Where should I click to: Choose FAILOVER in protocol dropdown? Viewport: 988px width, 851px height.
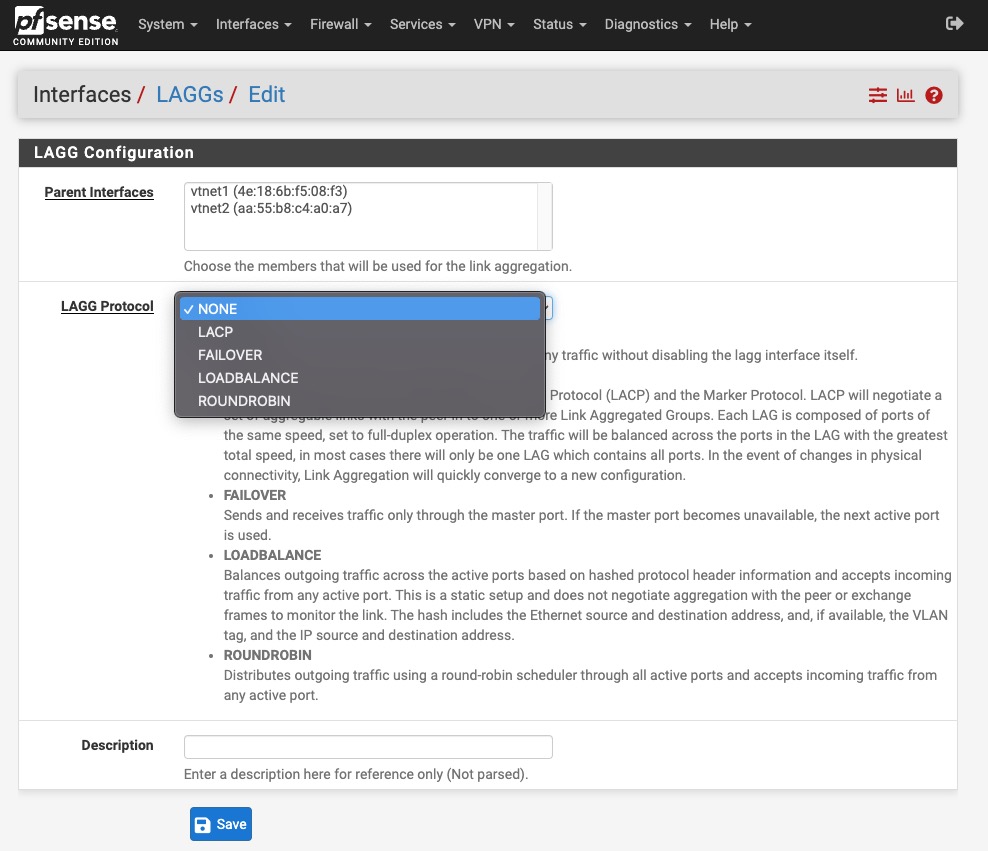point(360,355)
